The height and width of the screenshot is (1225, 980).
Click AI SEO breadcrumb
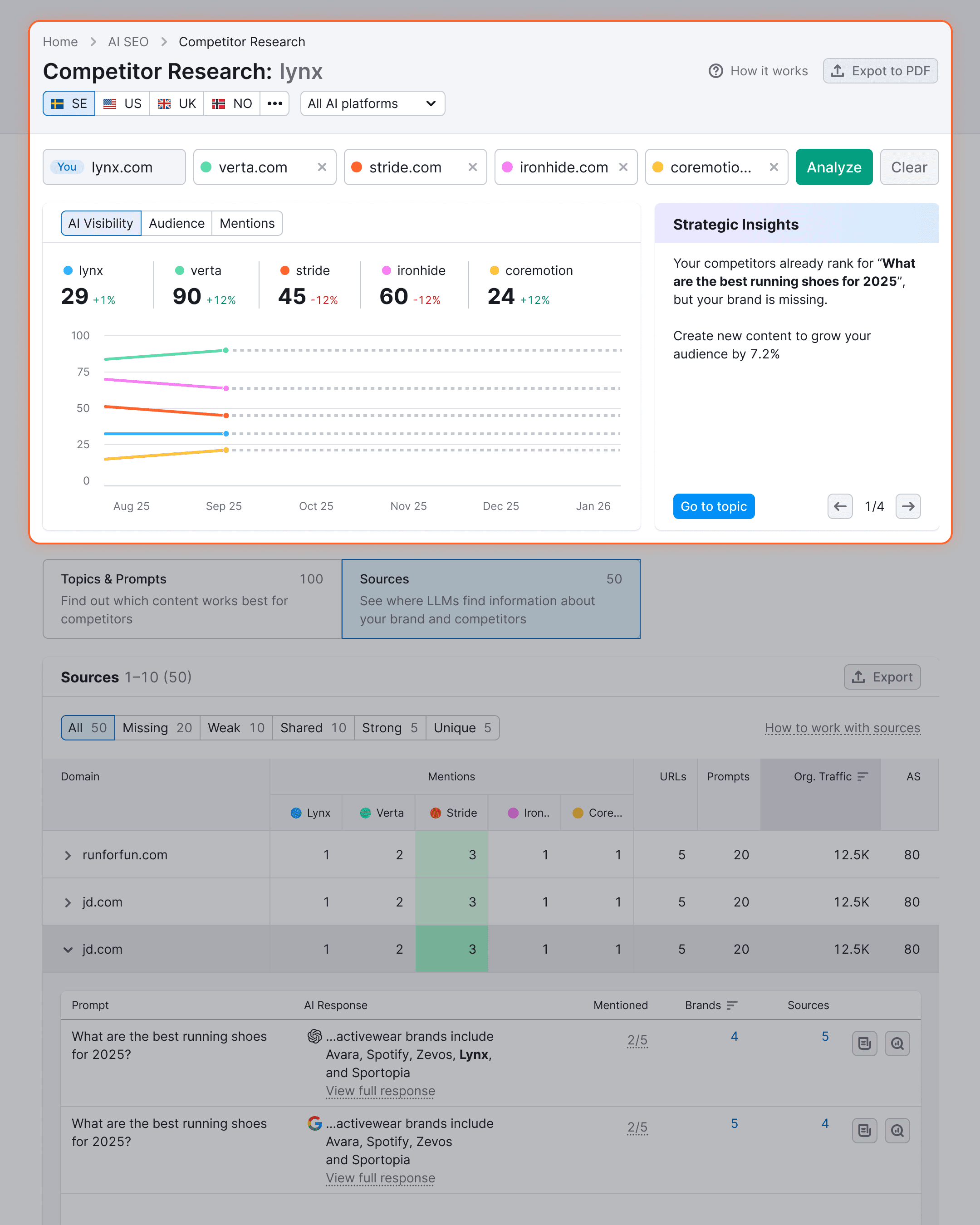tap(128, 42)
